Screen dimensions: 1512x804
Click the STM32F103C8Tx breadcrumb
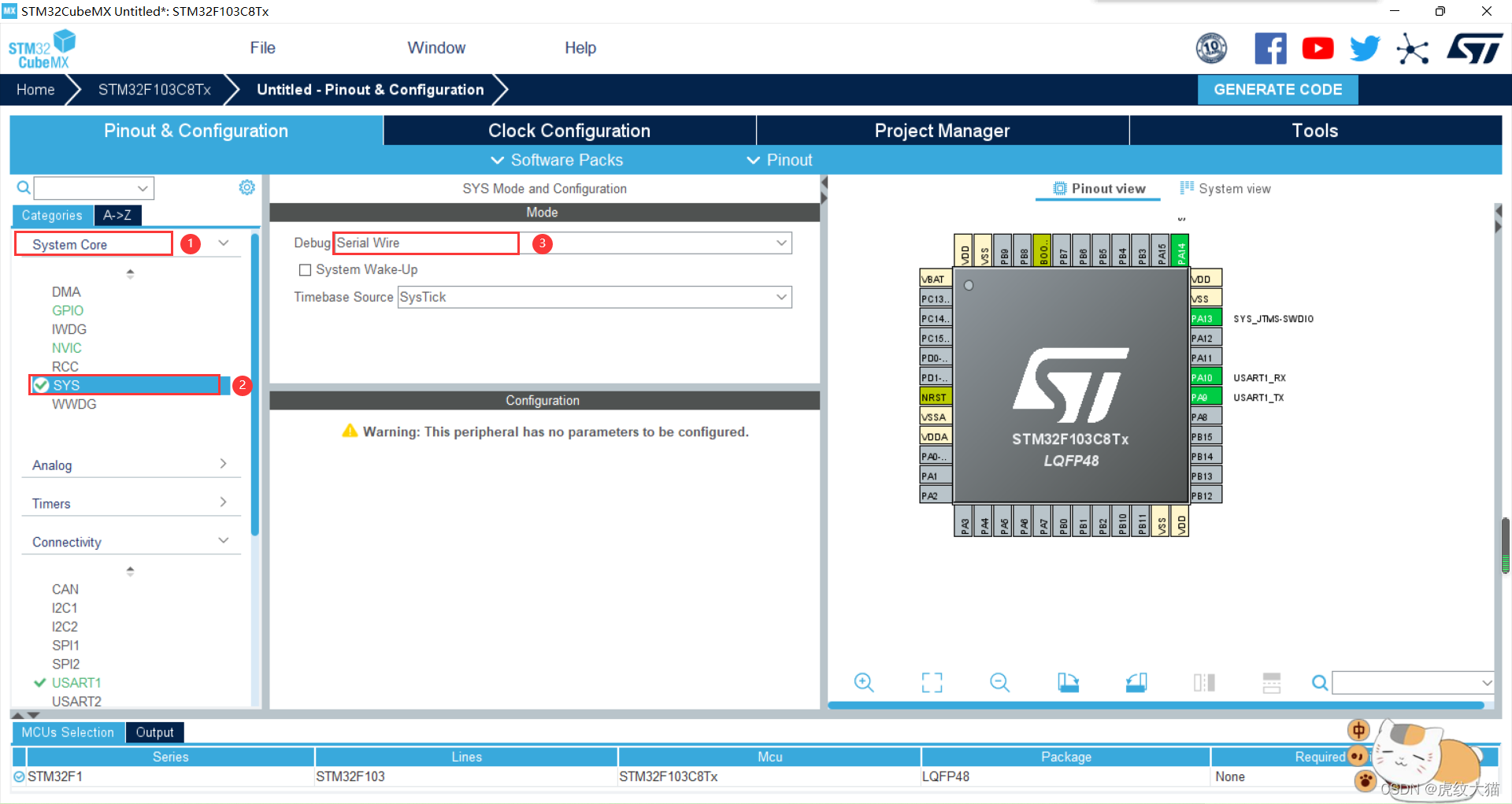coord(154,90)
